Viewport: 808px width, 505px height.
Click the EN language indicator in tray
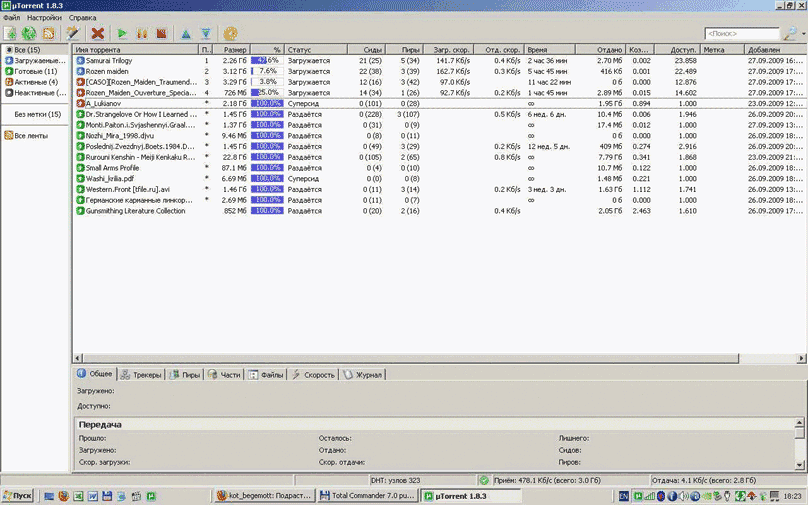[x=624, y=496]
